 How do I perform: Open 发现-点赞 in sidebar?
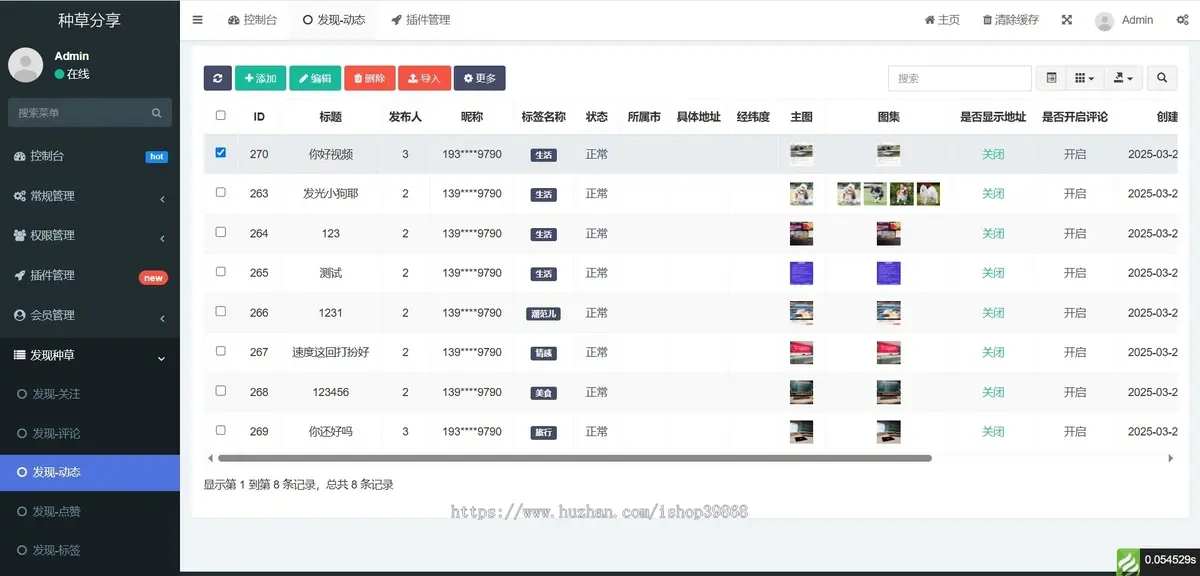coord(90,511)
